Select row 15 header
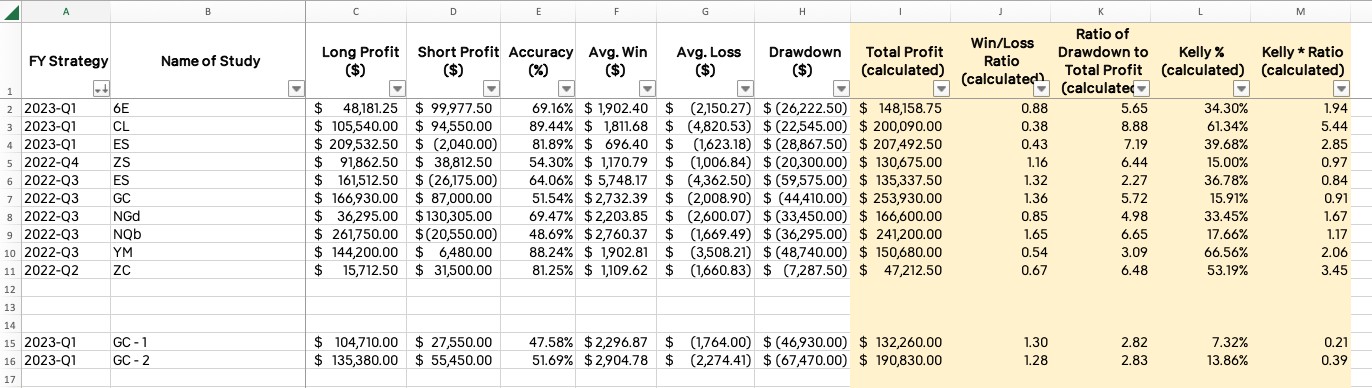Image resolution: width=1372 pixels, height=388 pixels. [x=11, y=342]
